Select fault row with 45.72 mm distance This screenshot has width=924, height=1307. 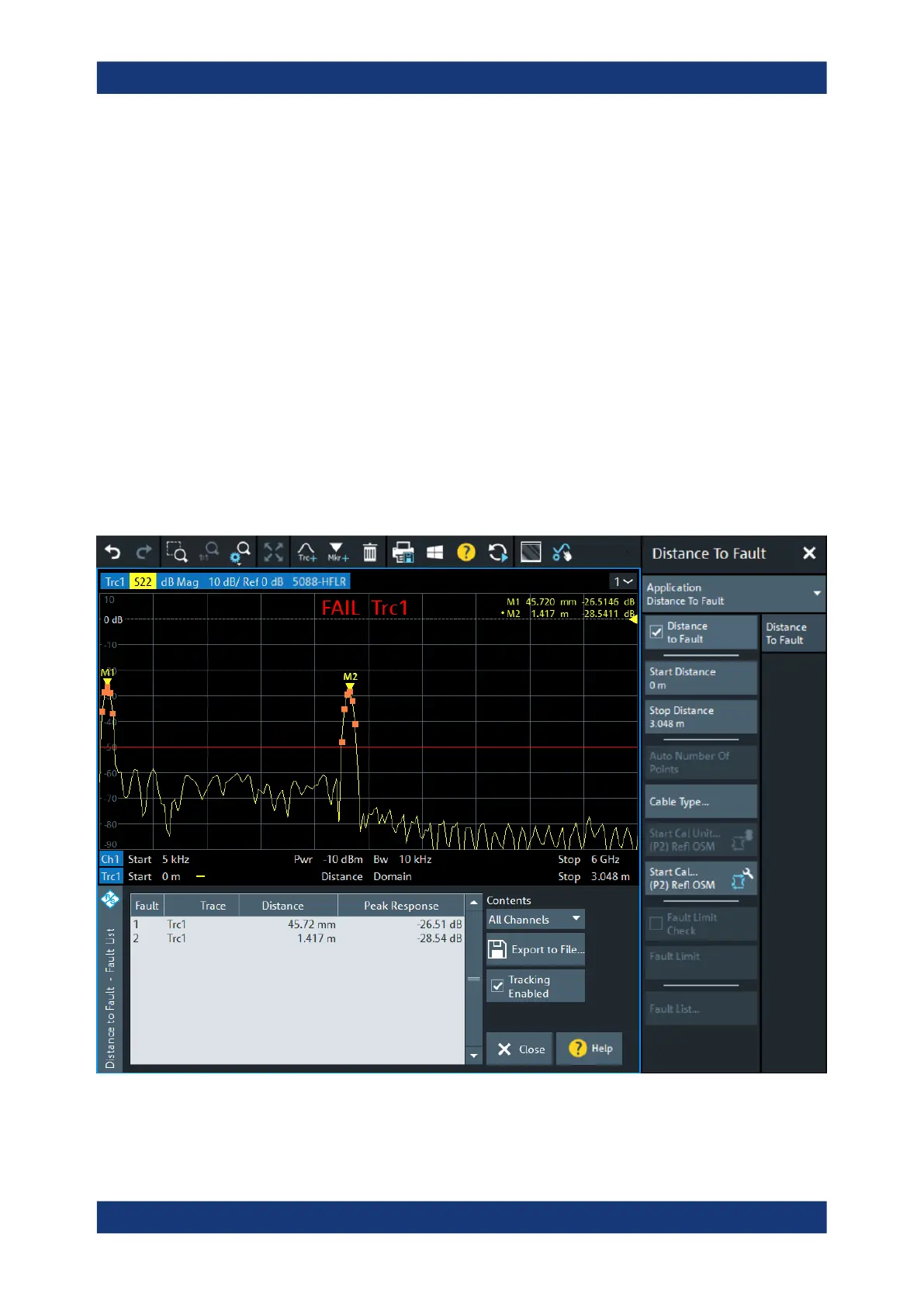pyautogui.click(x=297, y=924)
